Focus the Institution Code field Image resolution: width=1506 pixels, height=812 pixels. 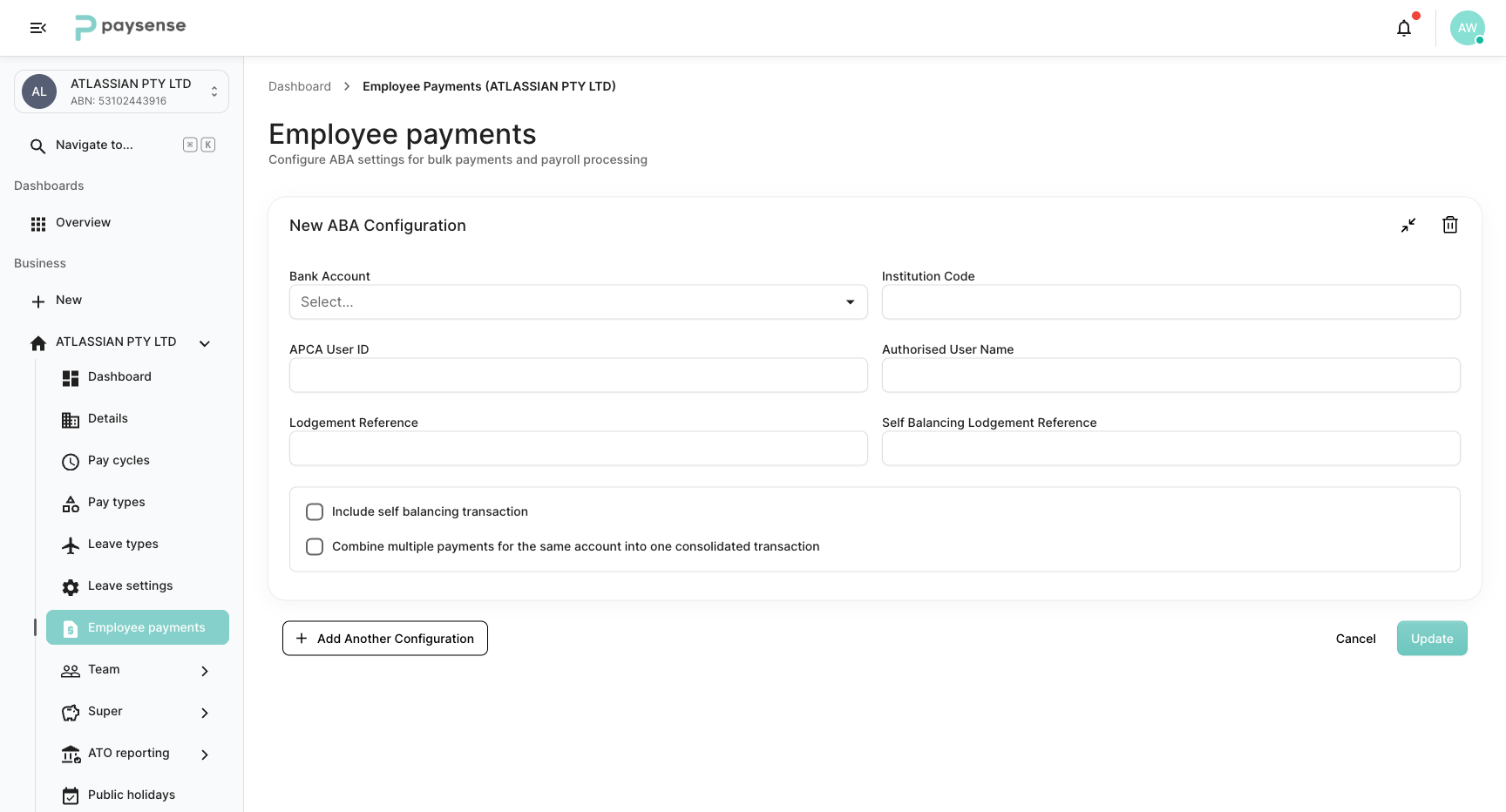1171,301
